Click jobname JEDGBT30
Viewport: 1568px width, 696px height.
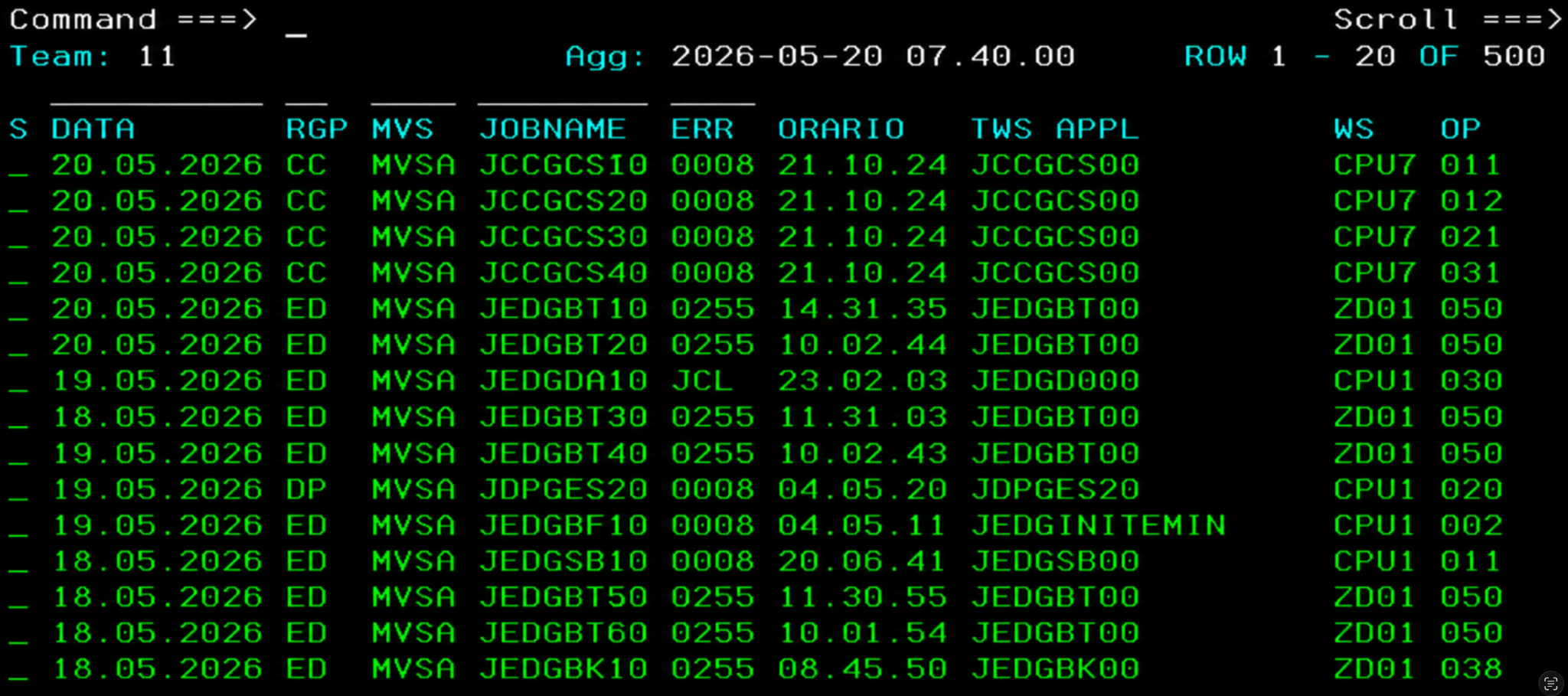tap(563, 417)
